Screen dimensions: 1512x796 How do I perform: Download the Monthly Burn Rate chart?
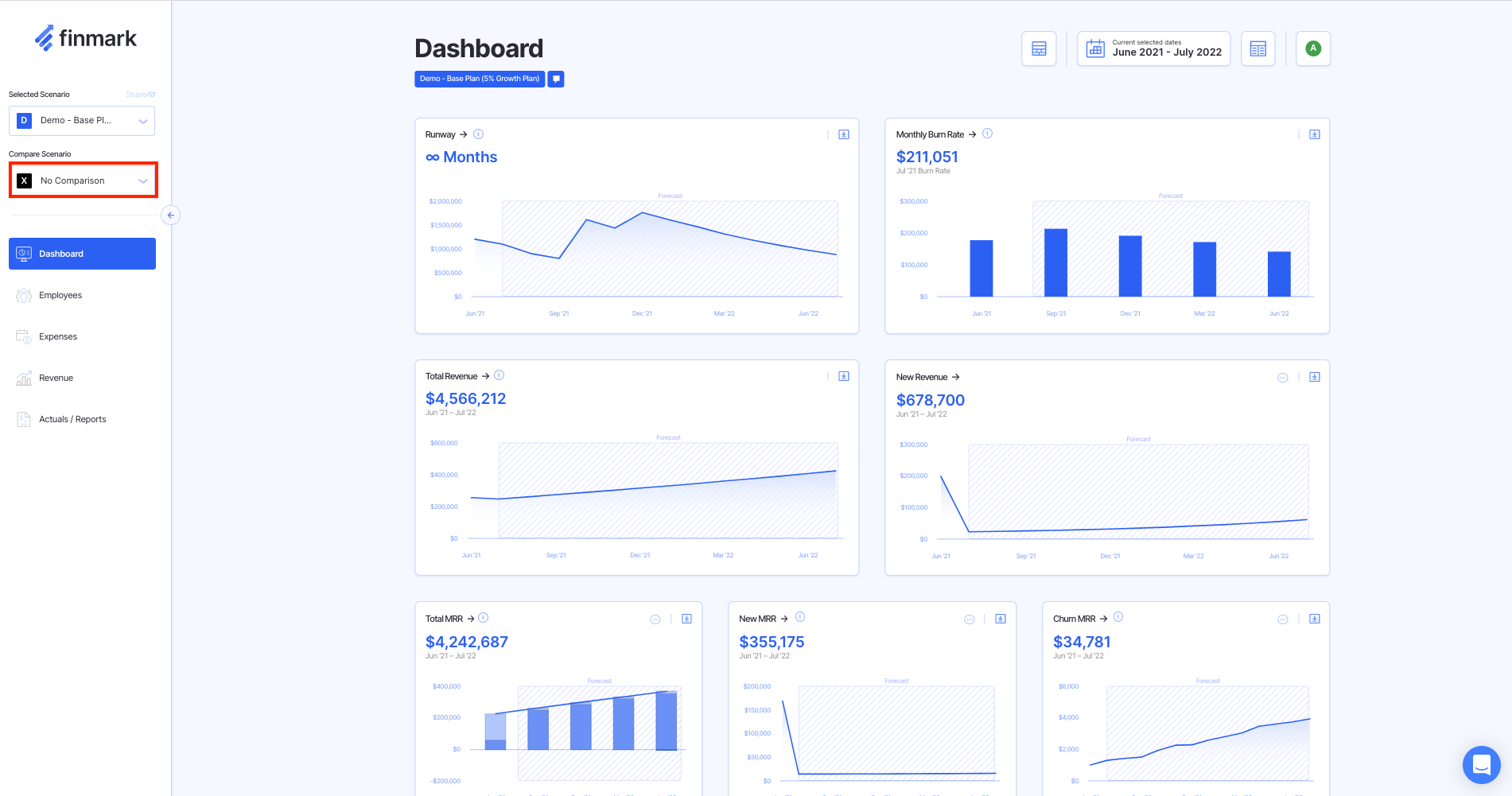pyautogui.click(x=1315, y=134)
